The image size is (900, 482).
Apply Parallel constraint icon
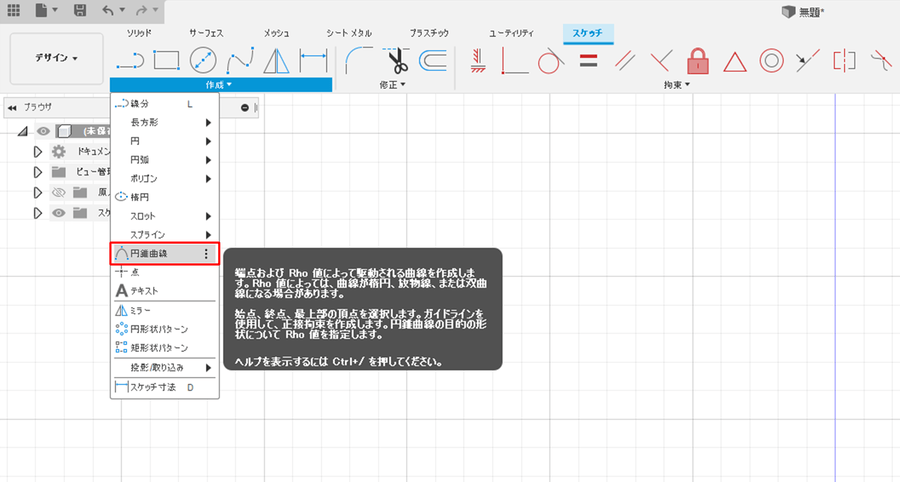click(625, 60)
